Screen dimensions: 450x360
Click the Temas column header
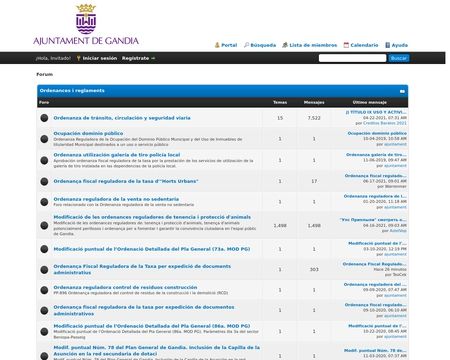280,102
